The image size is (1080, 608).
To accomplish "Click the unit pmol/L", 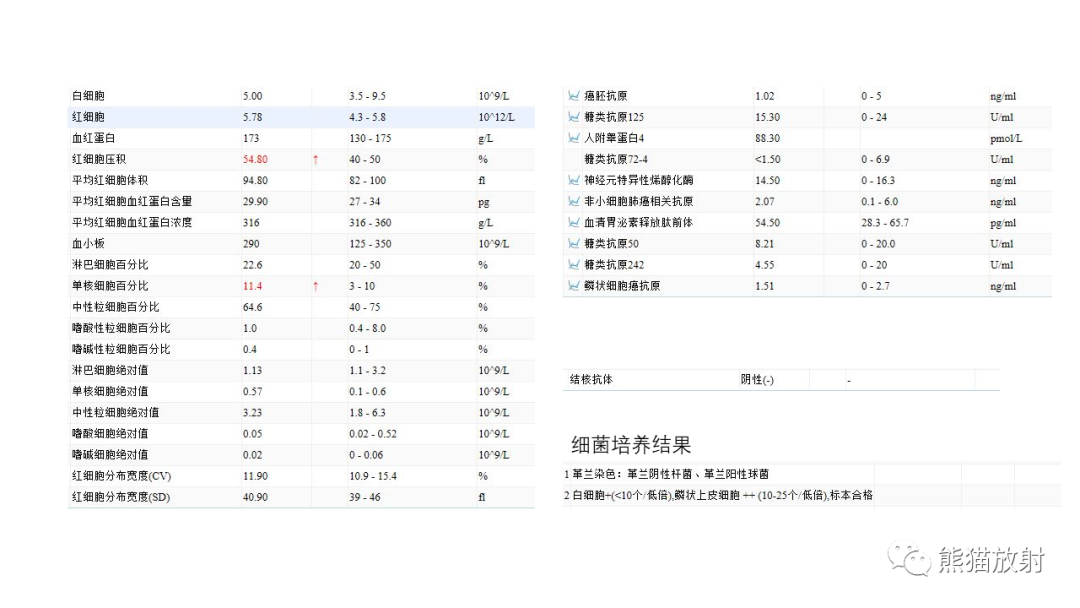I will pos(1006,138).
